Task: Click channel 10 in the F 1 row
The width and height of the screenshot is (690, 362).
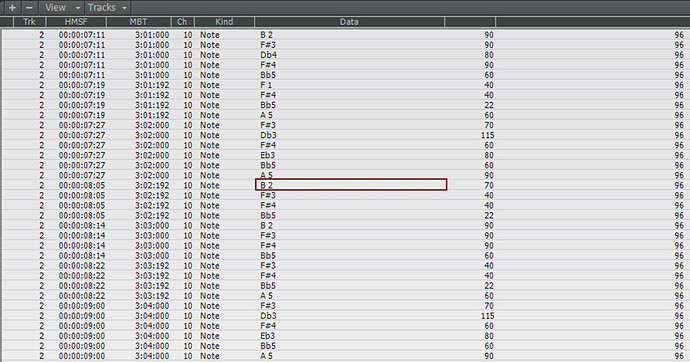Action: click(x=188, y=85)
